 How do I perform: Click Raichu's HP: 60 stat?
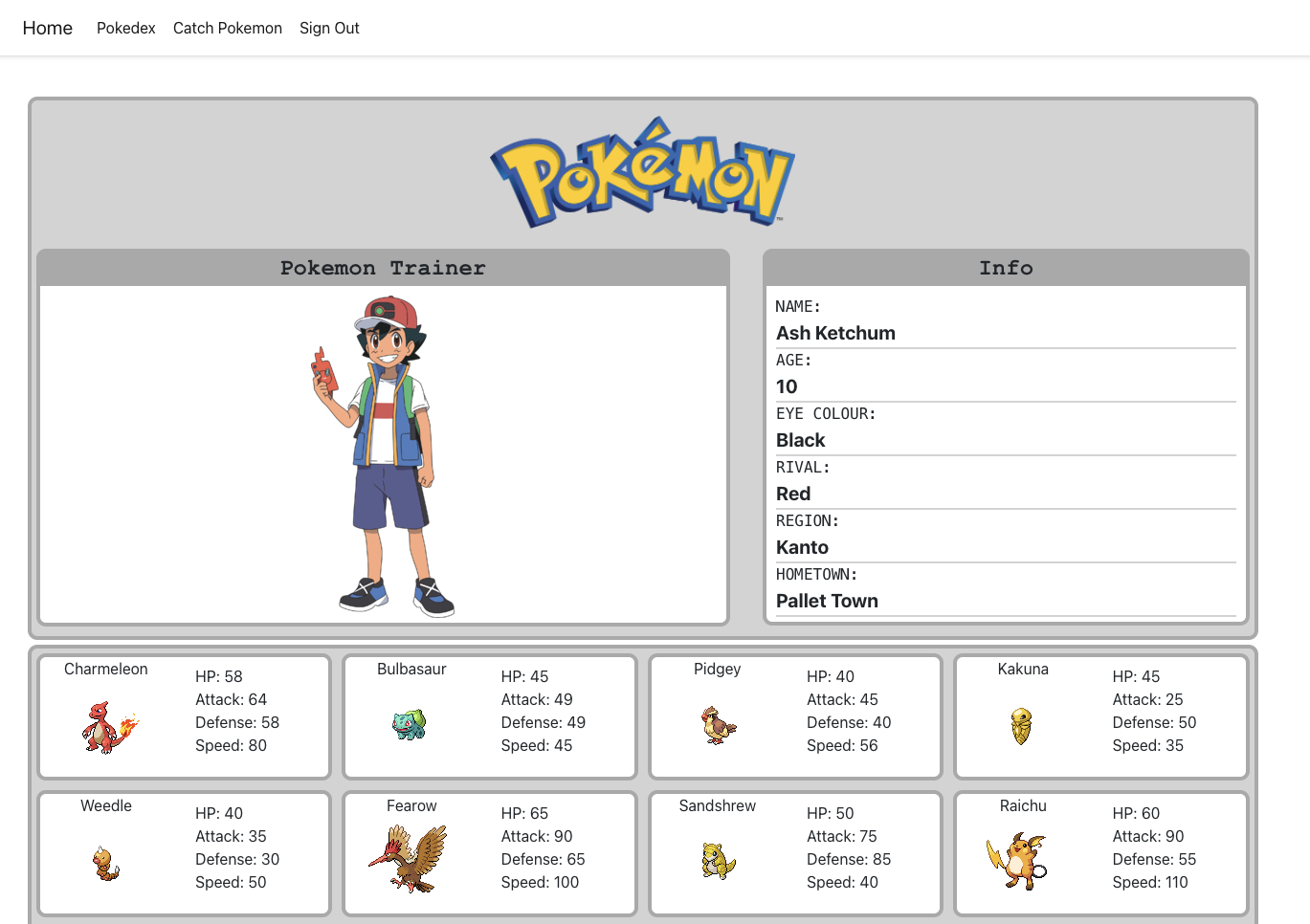coord(1136,813)
